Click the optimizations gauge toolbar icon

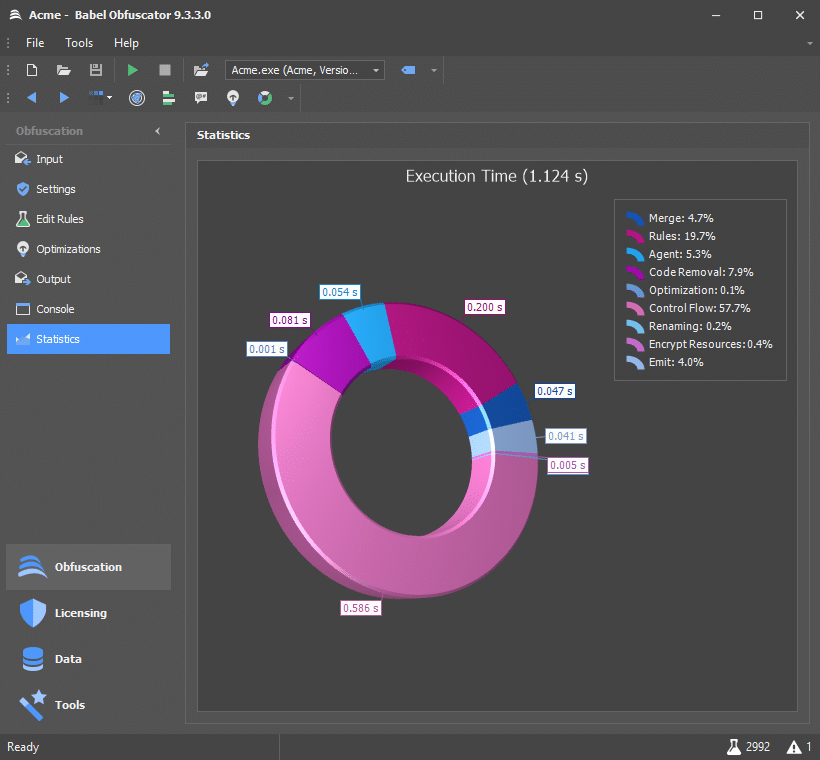(233, 98)
